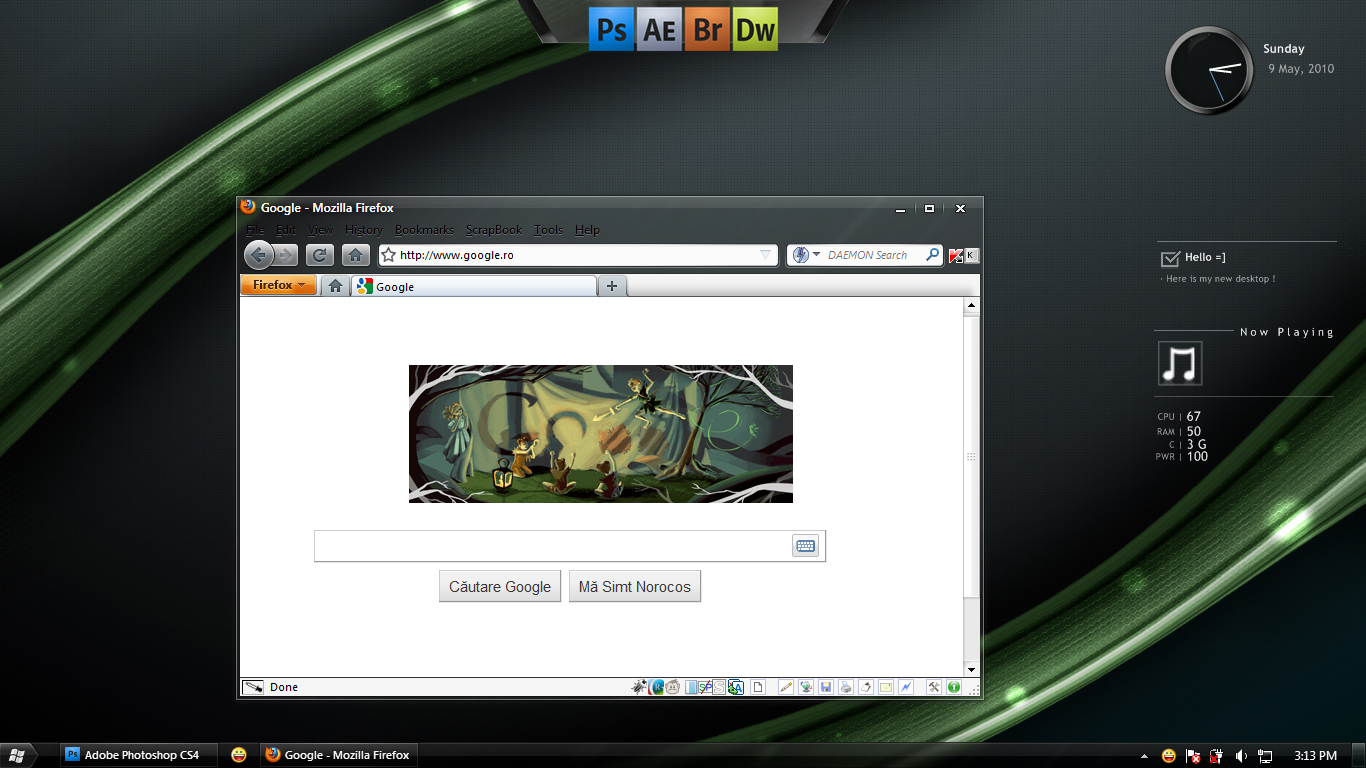Click the floppy disk save icon in status bar

(x=826, y=687)
